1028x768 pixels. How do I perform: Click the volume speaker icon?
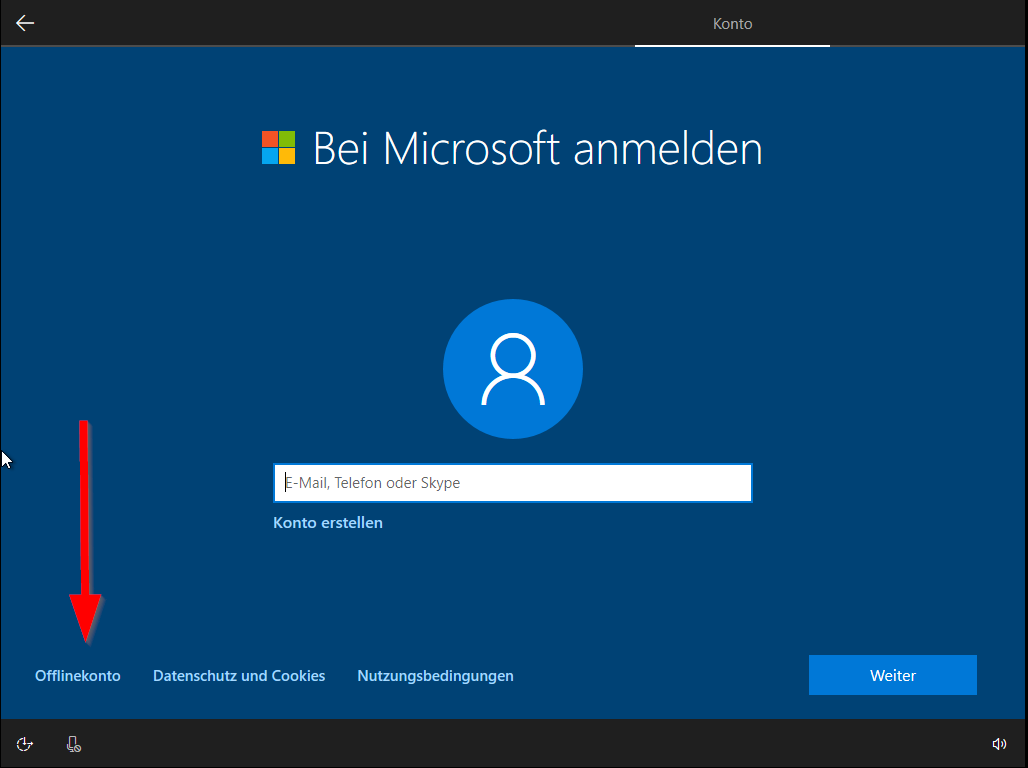[999, 744]
